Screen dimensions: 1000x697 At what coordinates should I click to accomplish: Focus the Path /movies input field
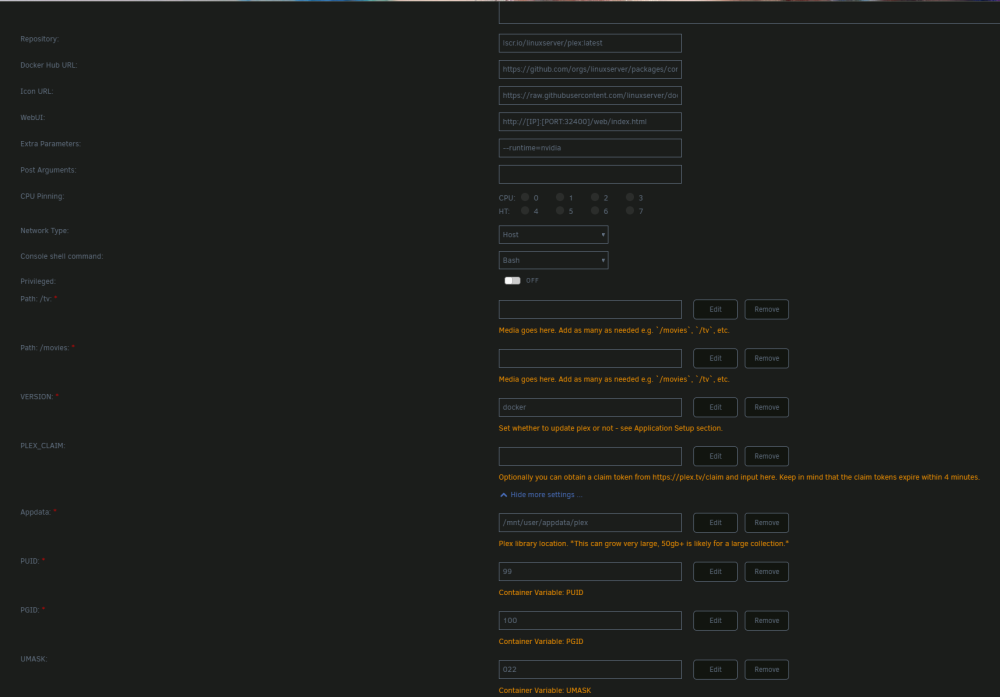coord(590,358)
